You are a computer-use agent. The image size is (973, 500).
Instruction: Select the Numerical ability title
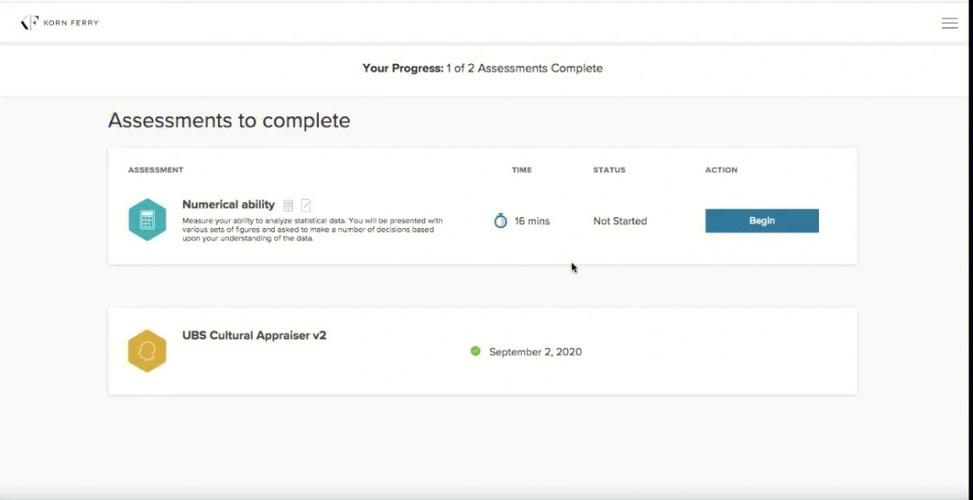tap(228, 205)
